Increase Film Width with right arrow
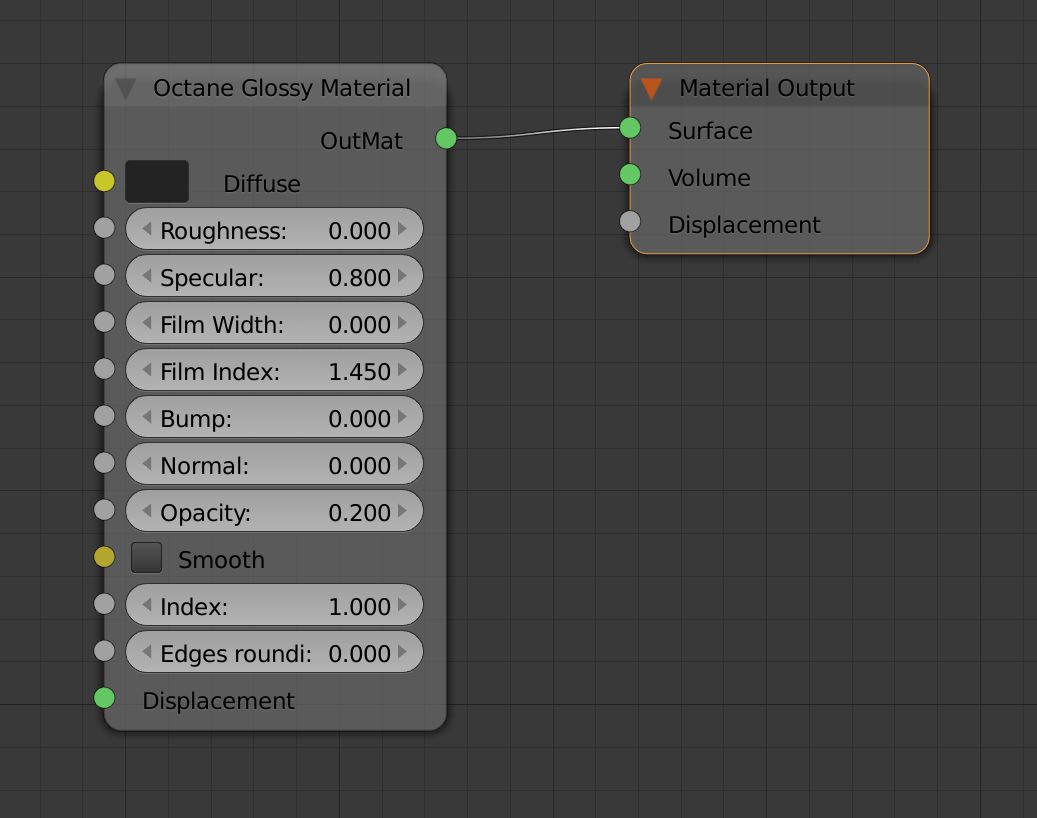The width and height of the screenshot is (1037, 818). [402, 323]
